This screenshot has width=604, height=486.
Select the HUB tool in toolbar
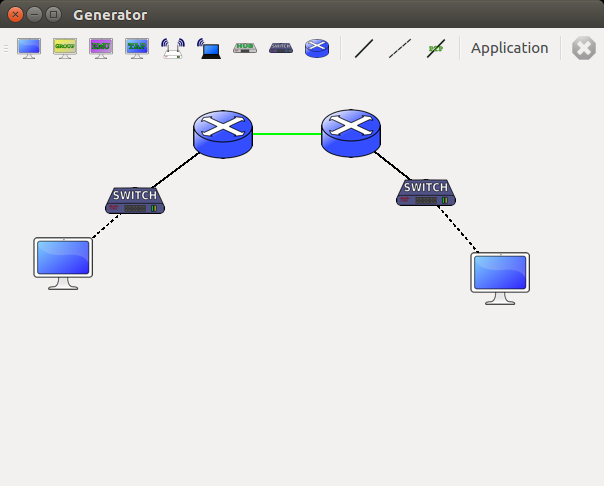click(245, 48)
